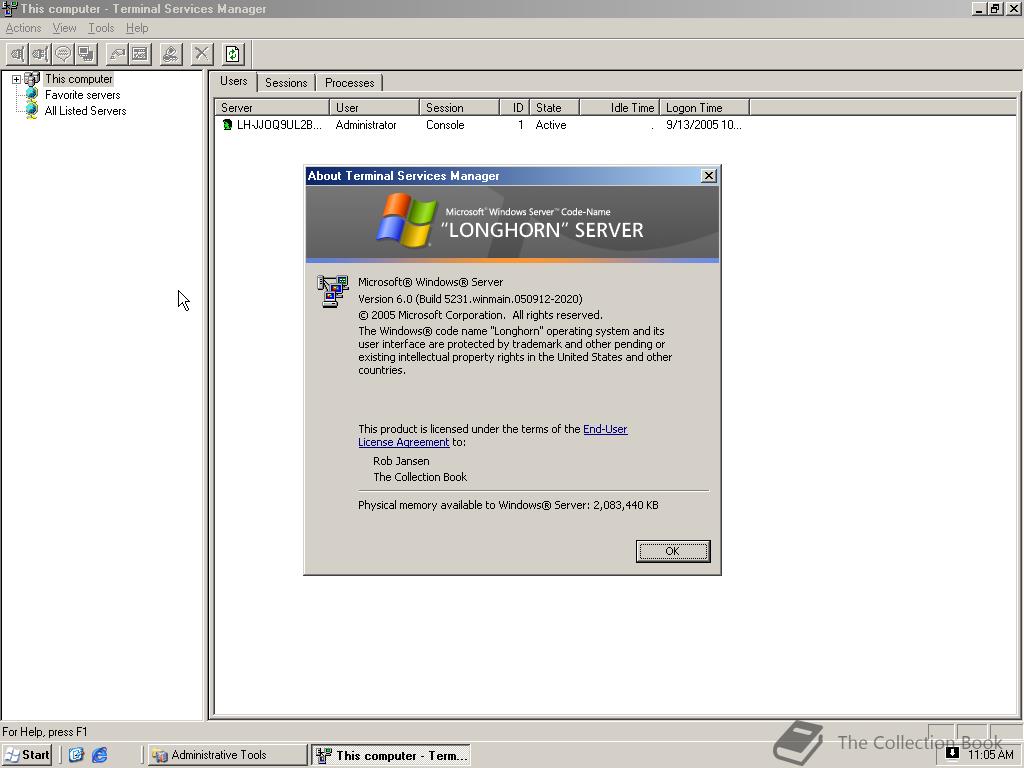The height and width of the screenshot is (768, 1024).
Task: Open the Help menu
Action: [137, 28]
